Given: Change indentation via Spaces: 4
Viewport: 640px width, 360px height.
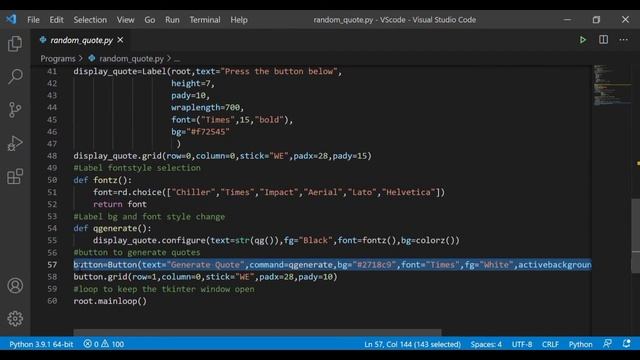Looking at the screenshot, I should [486, 344].
